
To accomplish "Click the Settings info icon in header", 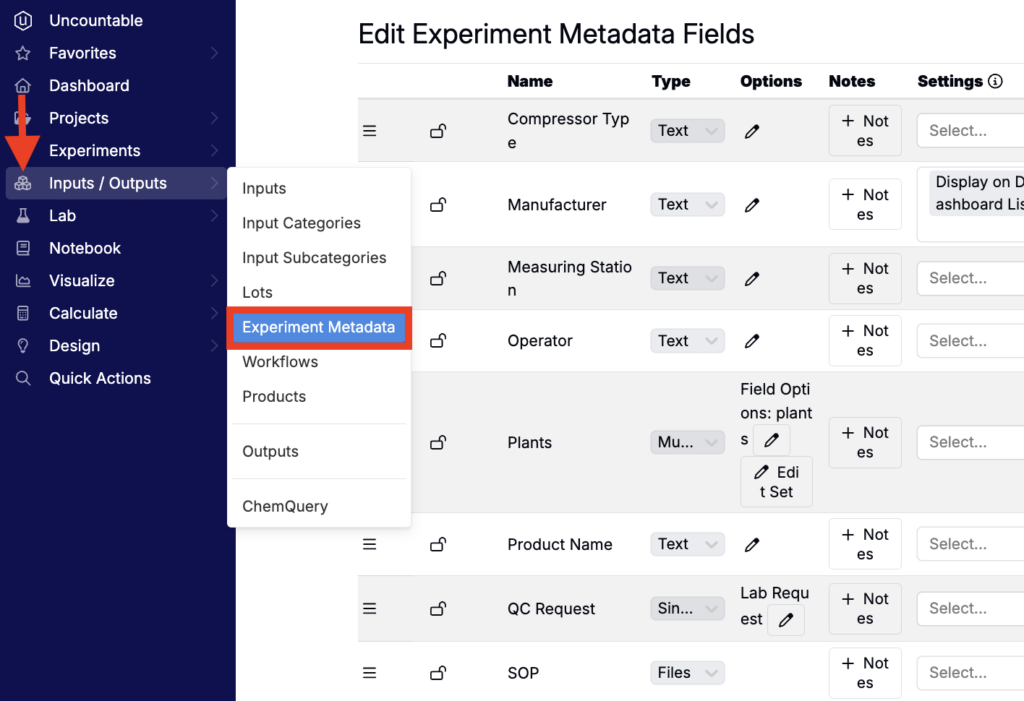I will pos(995,82).
